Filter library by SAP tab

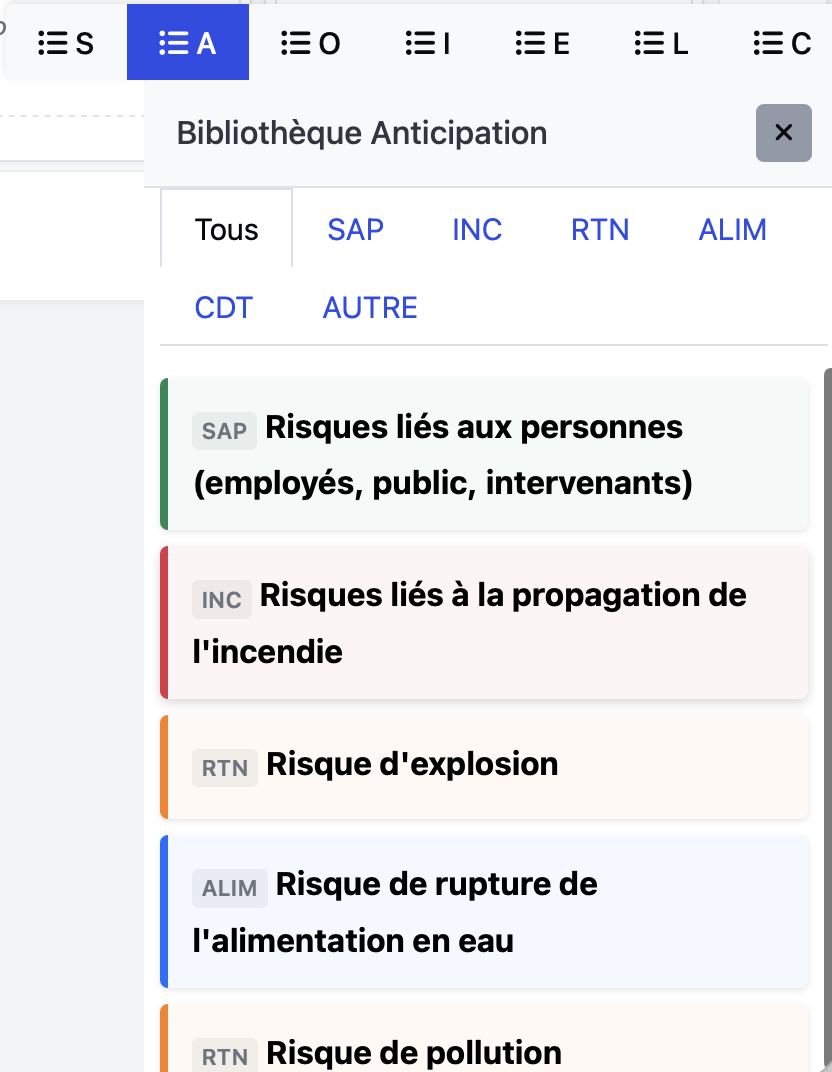click(355, 230)
